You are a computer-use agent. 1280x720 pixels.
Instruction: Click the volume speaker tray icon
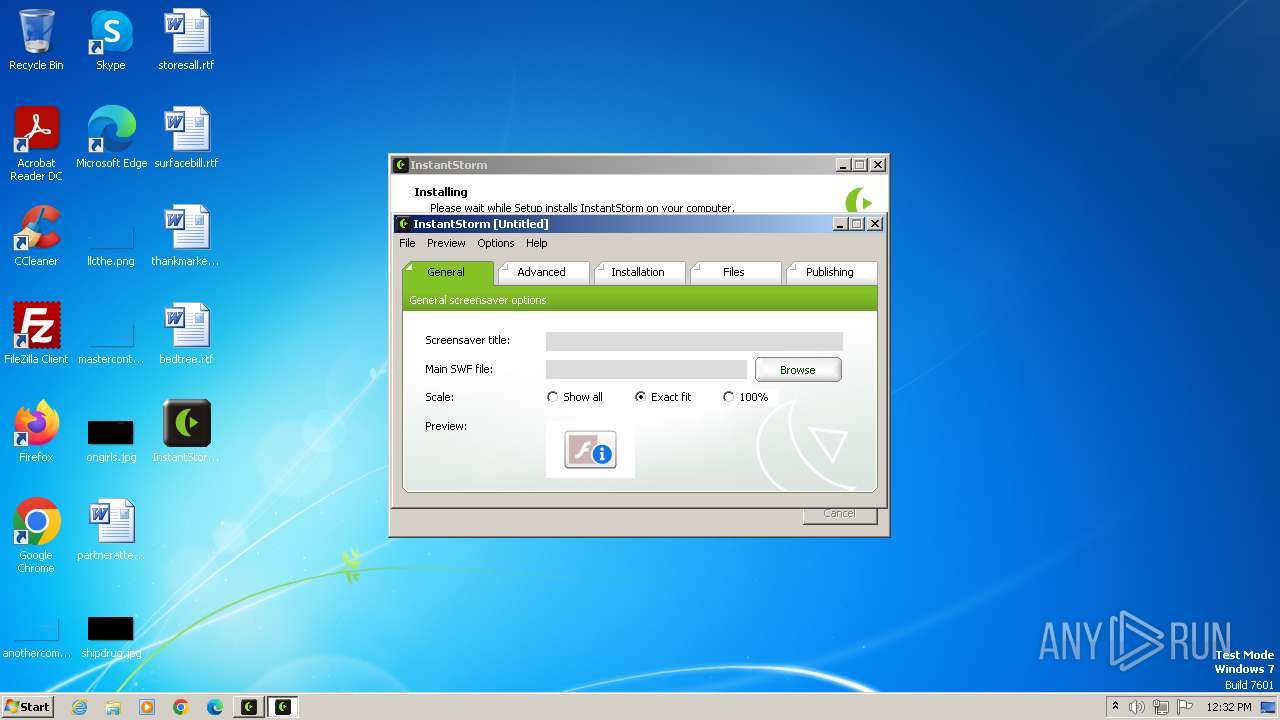[1137, 707]
